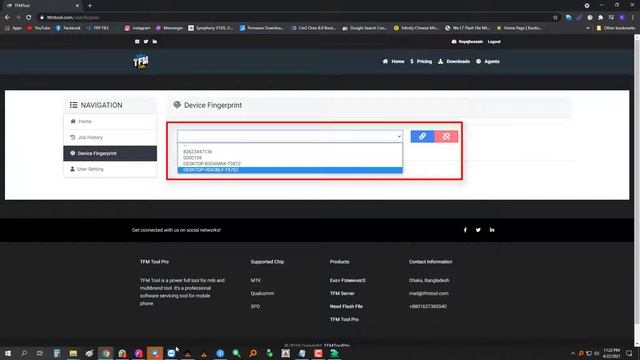Choose the 0000198 dropdown option

(192, 158)
